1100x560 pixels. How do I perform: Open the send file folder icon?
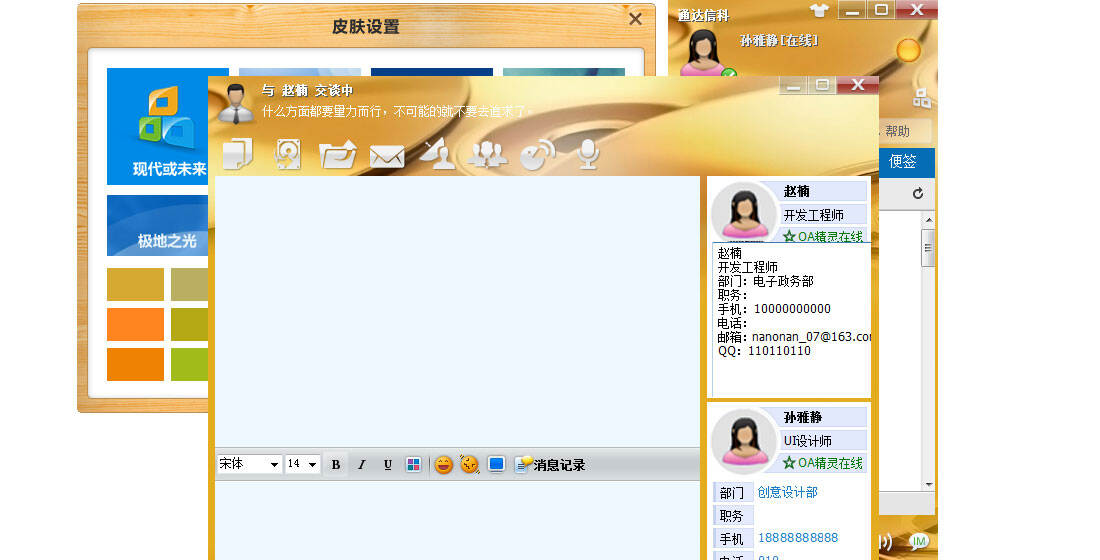coord(337,155)
